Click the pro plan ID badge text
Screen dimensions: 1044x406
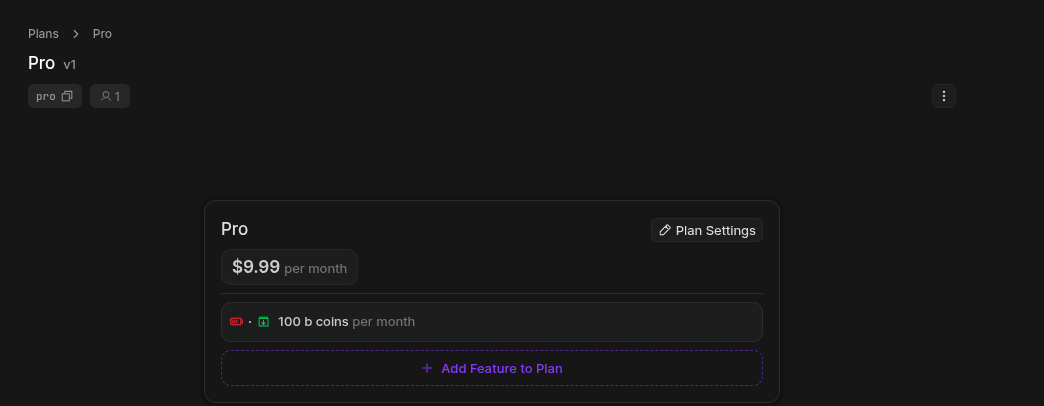click(x=46, y=97)
